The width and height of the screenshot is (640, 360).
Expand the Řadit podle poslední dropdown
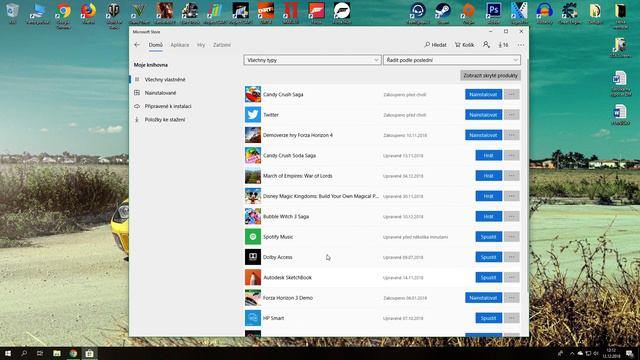[x=452, y=60]
